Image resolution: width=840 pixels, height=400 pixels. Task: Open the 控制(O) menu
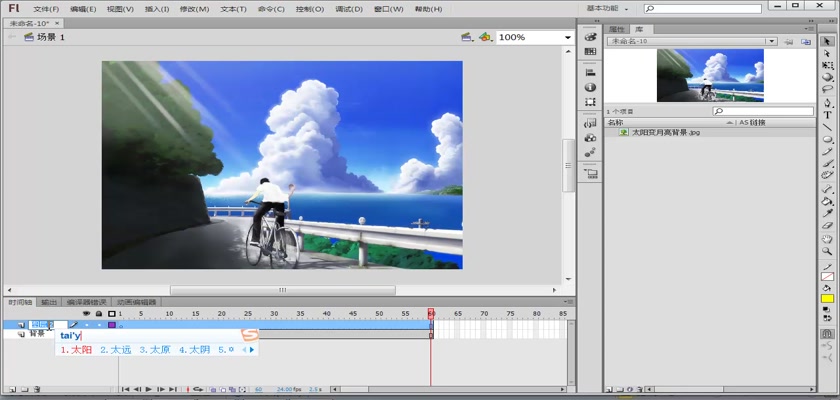click(310, 9)
